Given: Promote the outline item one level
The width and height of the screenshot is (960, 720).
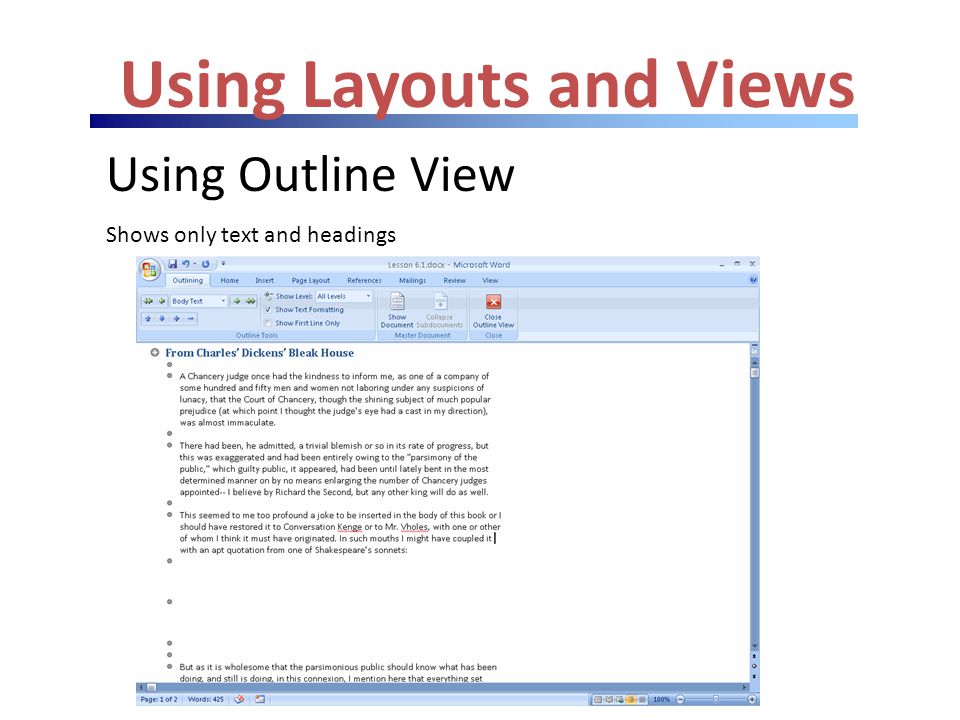Looking at the screenshot, I should (x=162, y=301).
